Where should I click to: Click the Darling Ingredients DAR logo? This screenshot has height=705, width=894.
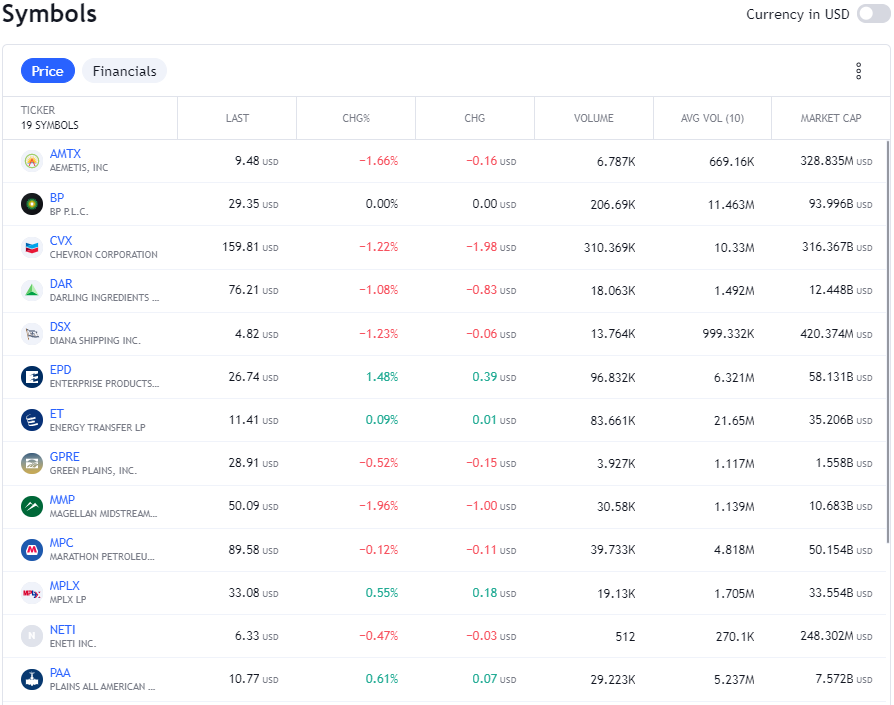tap(32, 290)
